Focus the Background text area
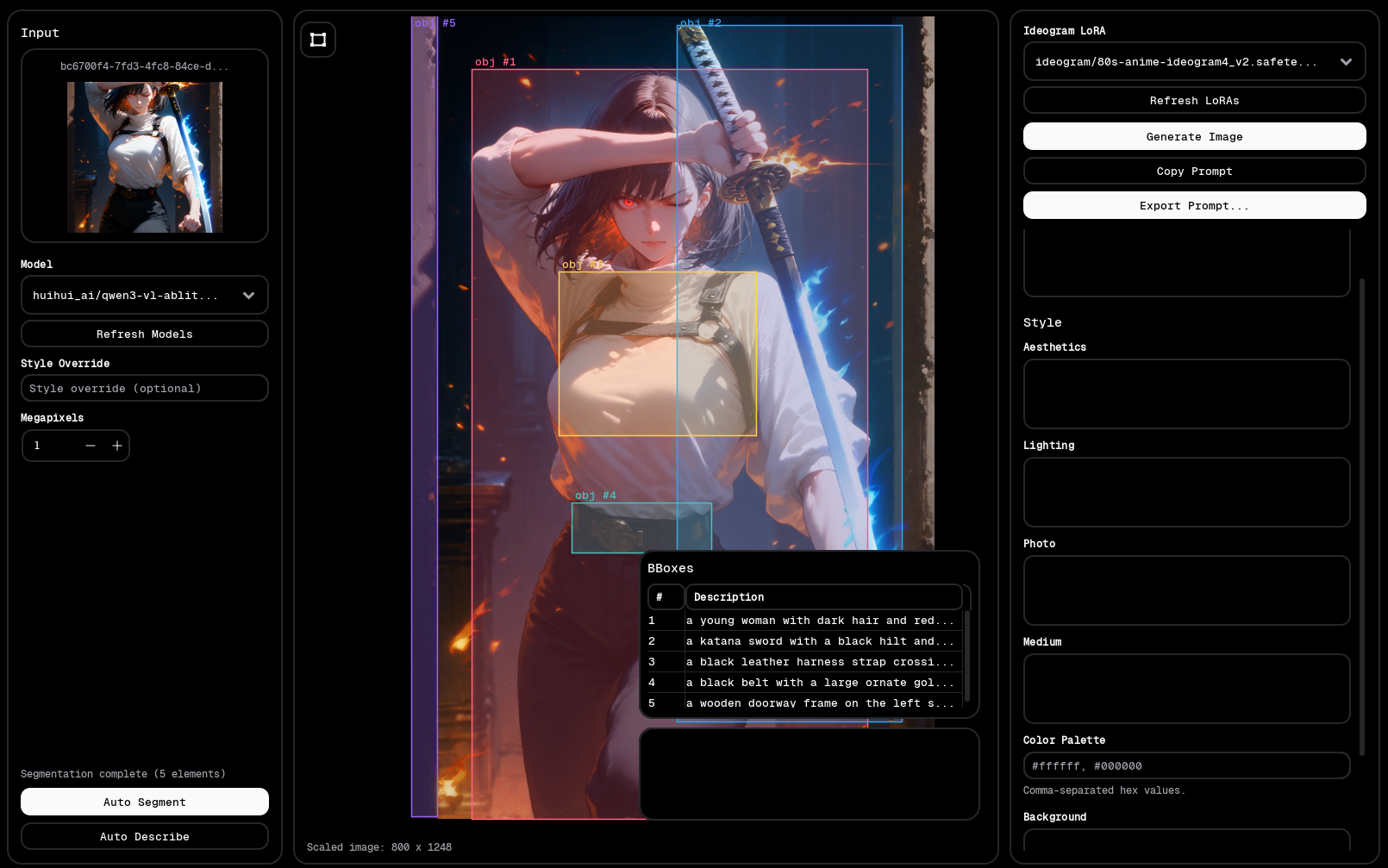Viewport: 1388px width, 868px height. point(1186,840)
